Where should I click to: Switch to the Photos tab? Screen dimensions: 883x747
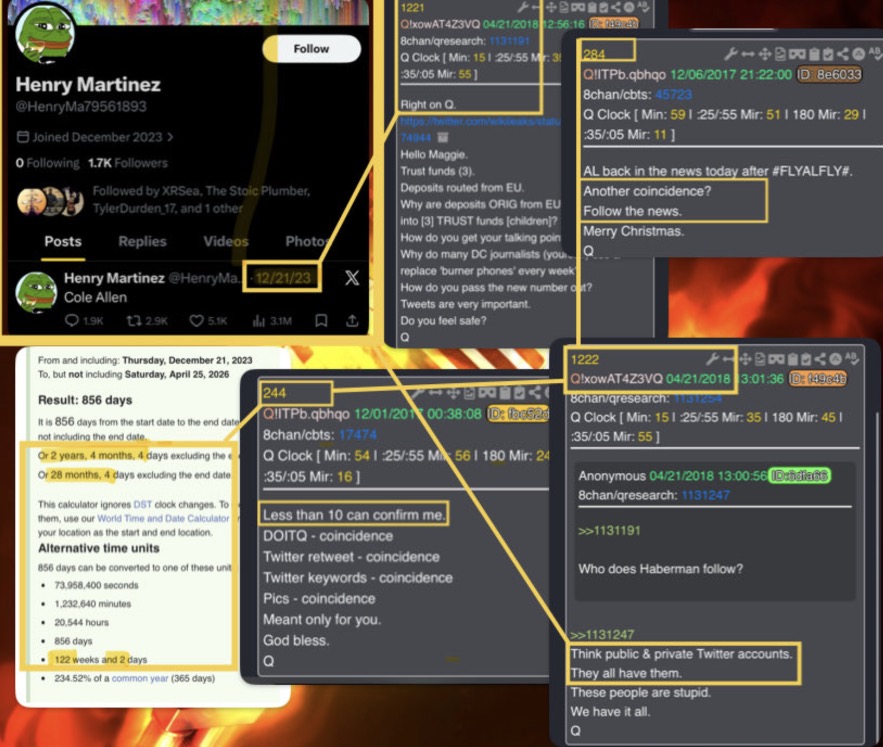point(307,242)
